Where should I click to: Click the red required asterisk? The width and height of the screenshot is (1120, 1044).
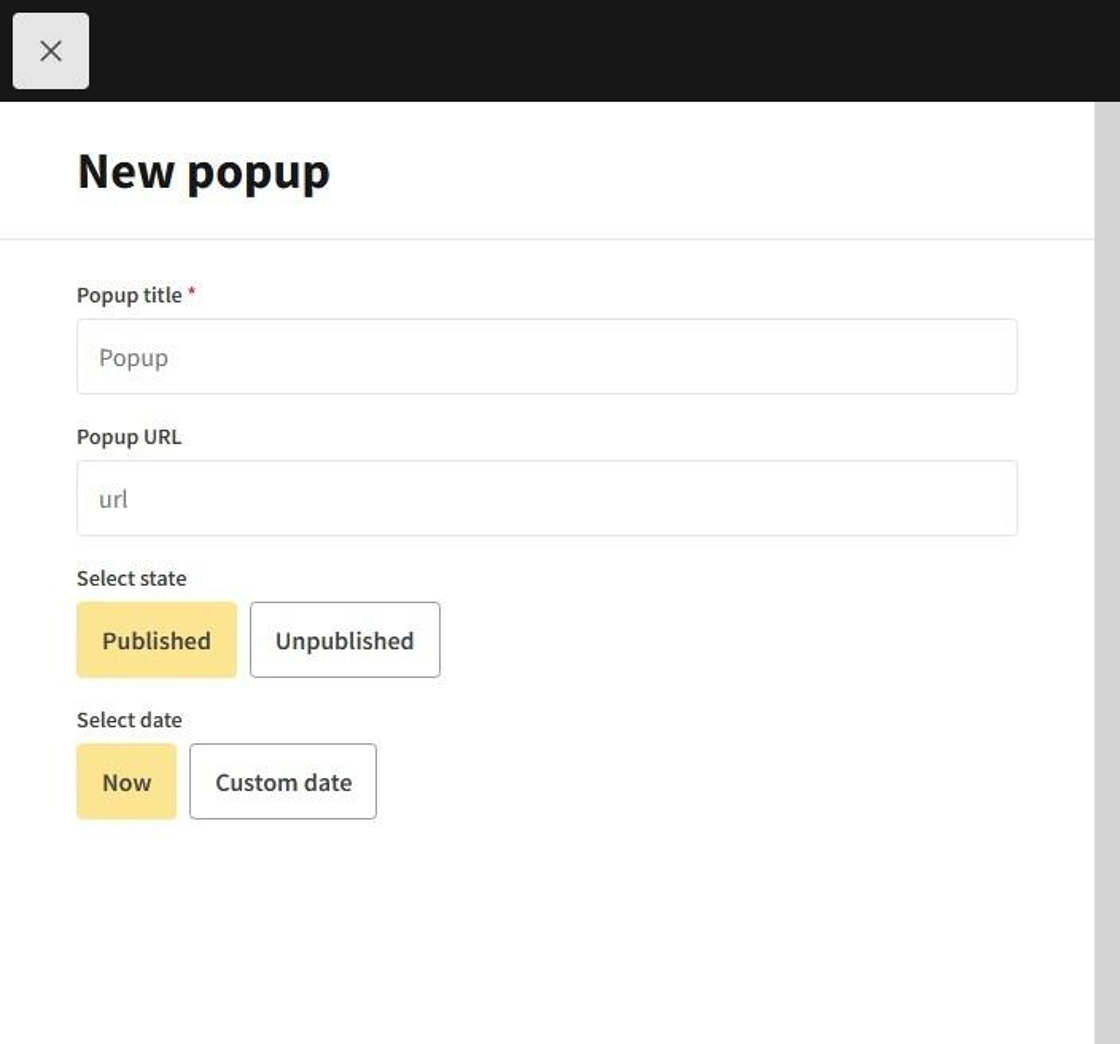(192, 293)
